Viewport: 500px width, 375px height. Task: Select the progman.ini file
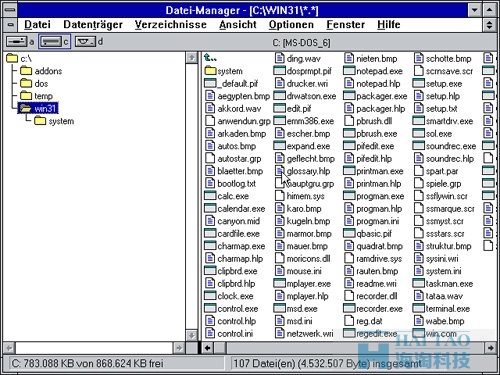point(372,221)
